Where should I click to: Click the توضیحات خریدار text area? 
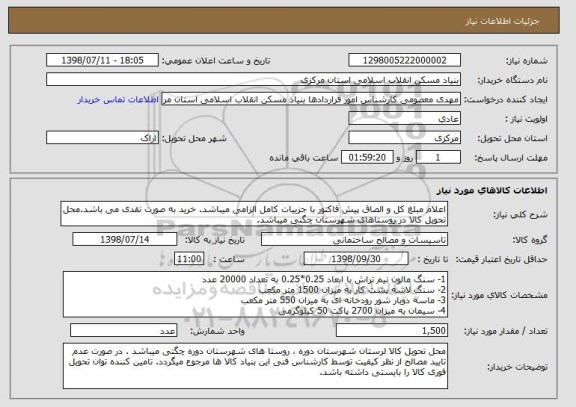[255, 366]
